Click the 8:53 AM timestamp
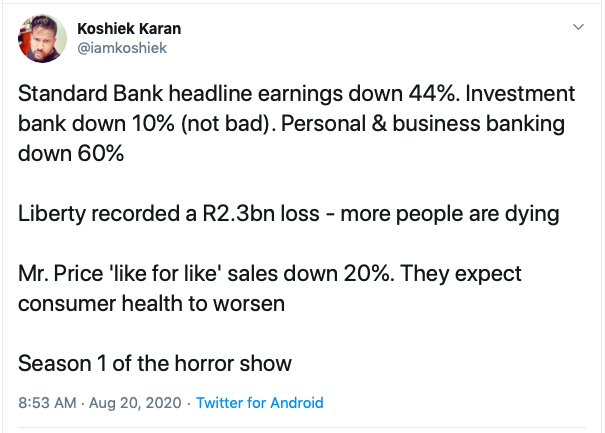This screenshot has width=605, height=433. (47, 403)
